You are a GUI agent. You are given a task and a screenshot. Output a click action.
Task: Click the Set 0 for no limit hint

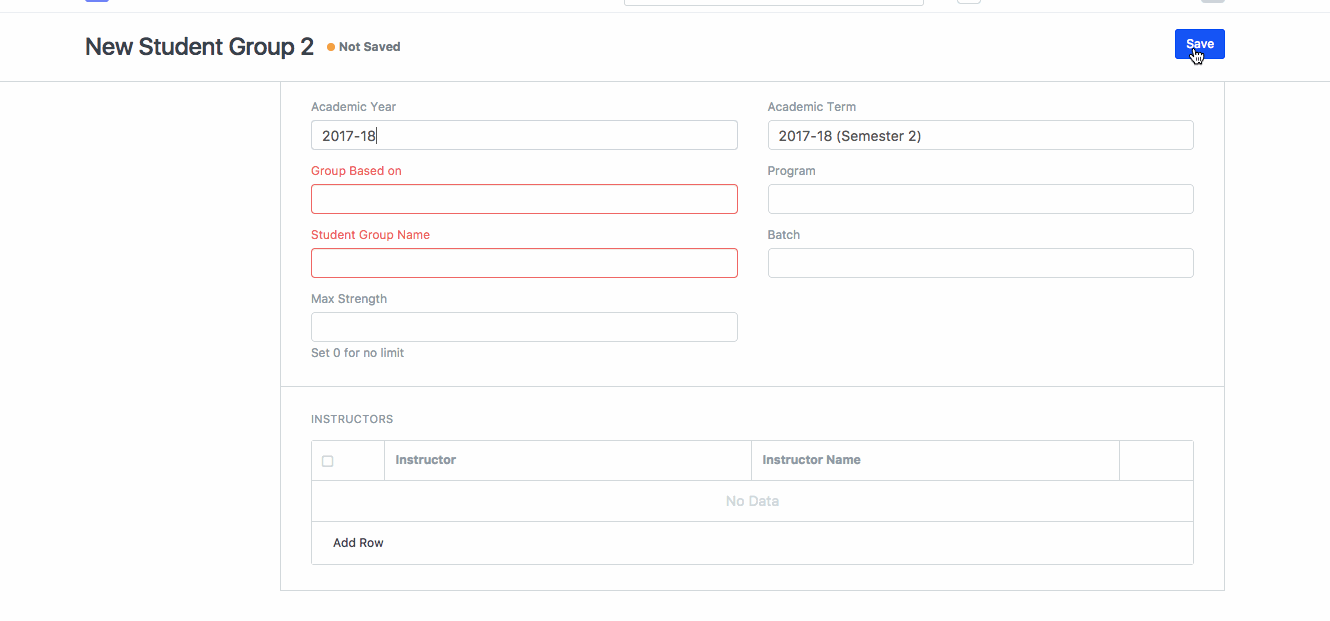point(357,353)
